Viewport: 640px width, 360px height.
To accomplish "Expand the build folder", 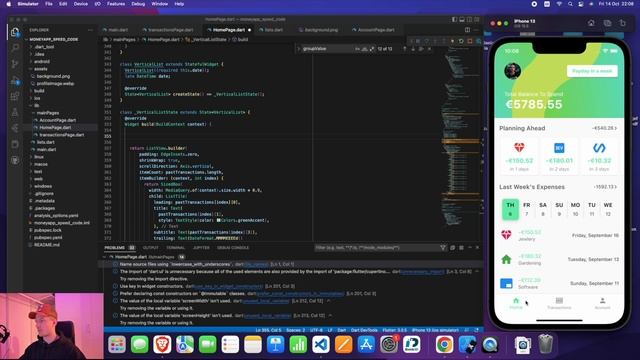I will [39, 91].
